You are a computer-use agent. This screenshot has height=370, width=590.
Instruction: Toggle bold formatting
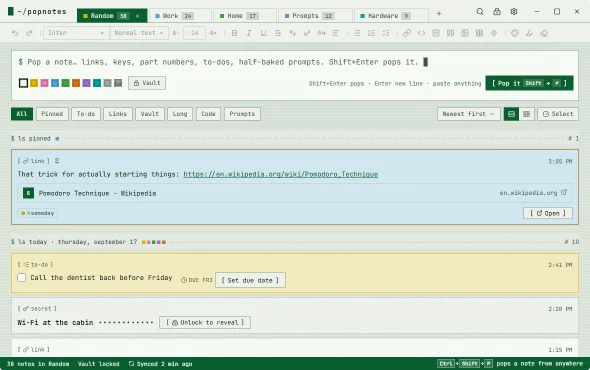(x=234, y=33)
